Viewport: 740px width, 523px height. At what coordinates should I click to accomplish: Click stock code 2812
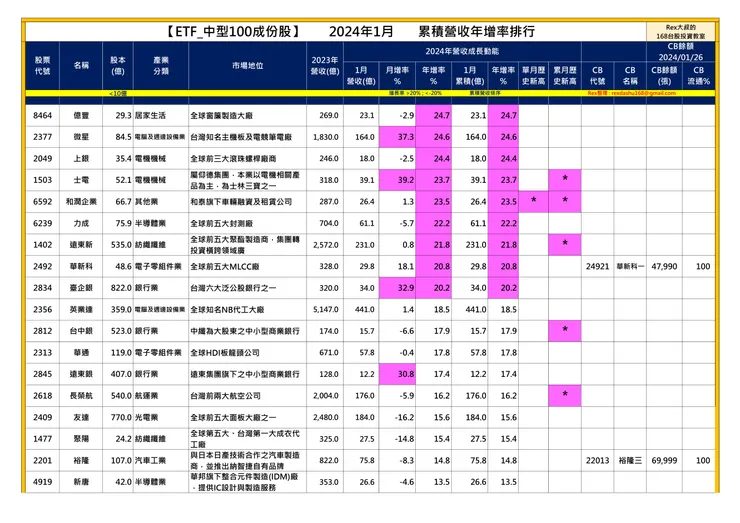[42, 331]
